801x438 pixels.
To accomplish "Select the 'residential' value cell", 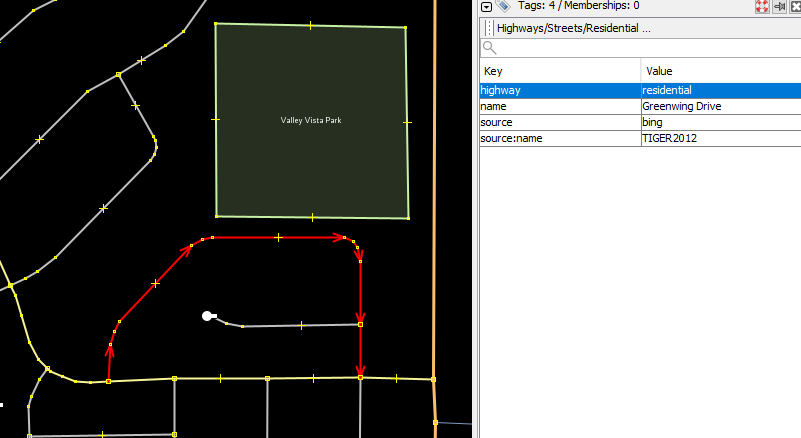I will click(x=721, y=90).
